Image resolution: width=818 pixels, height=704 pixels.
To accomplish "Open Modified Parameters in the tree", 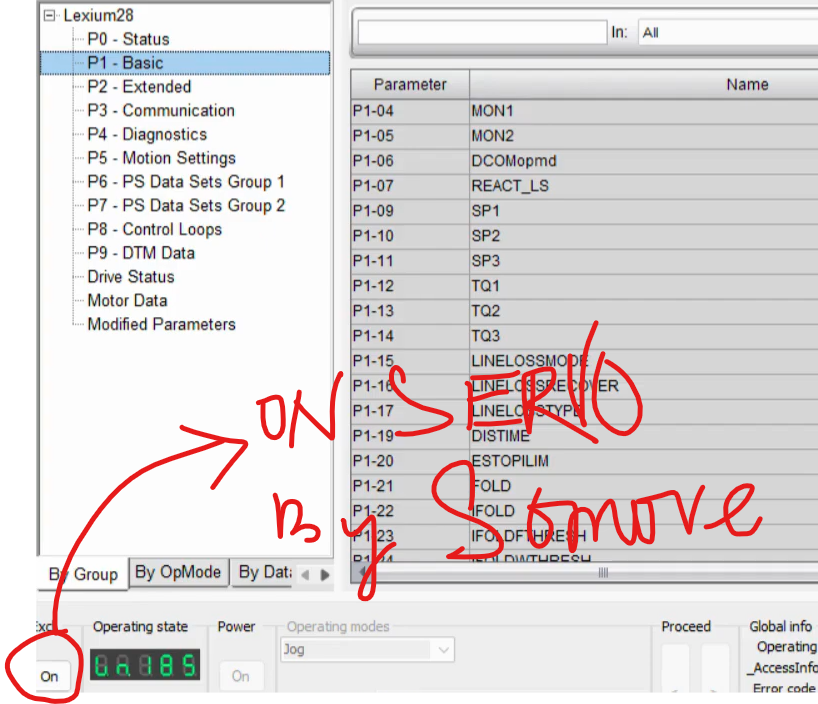I will (x=161, y=324).
